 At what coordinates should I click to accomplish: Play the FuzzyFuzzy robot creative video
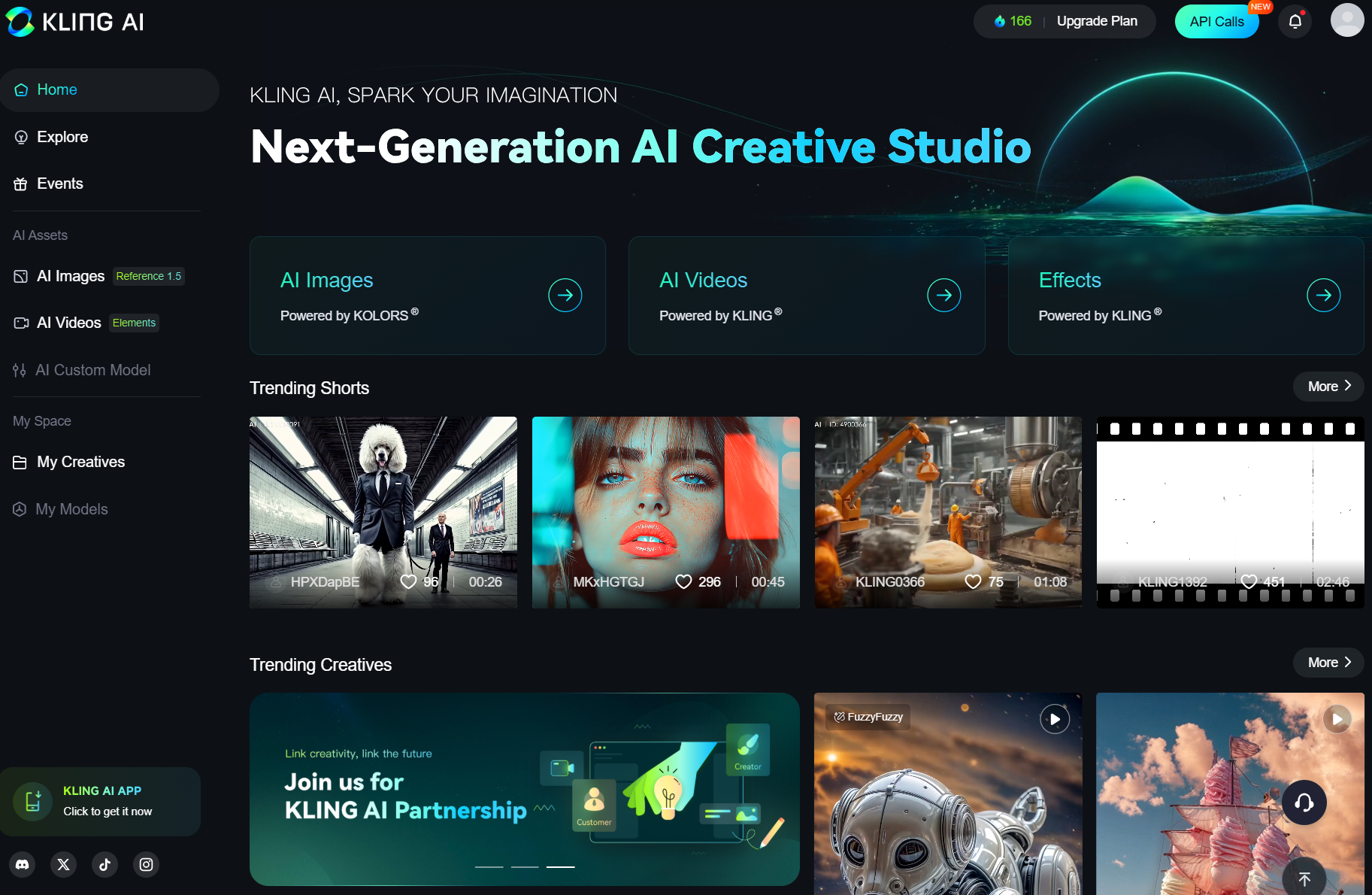click(1055, 719)
